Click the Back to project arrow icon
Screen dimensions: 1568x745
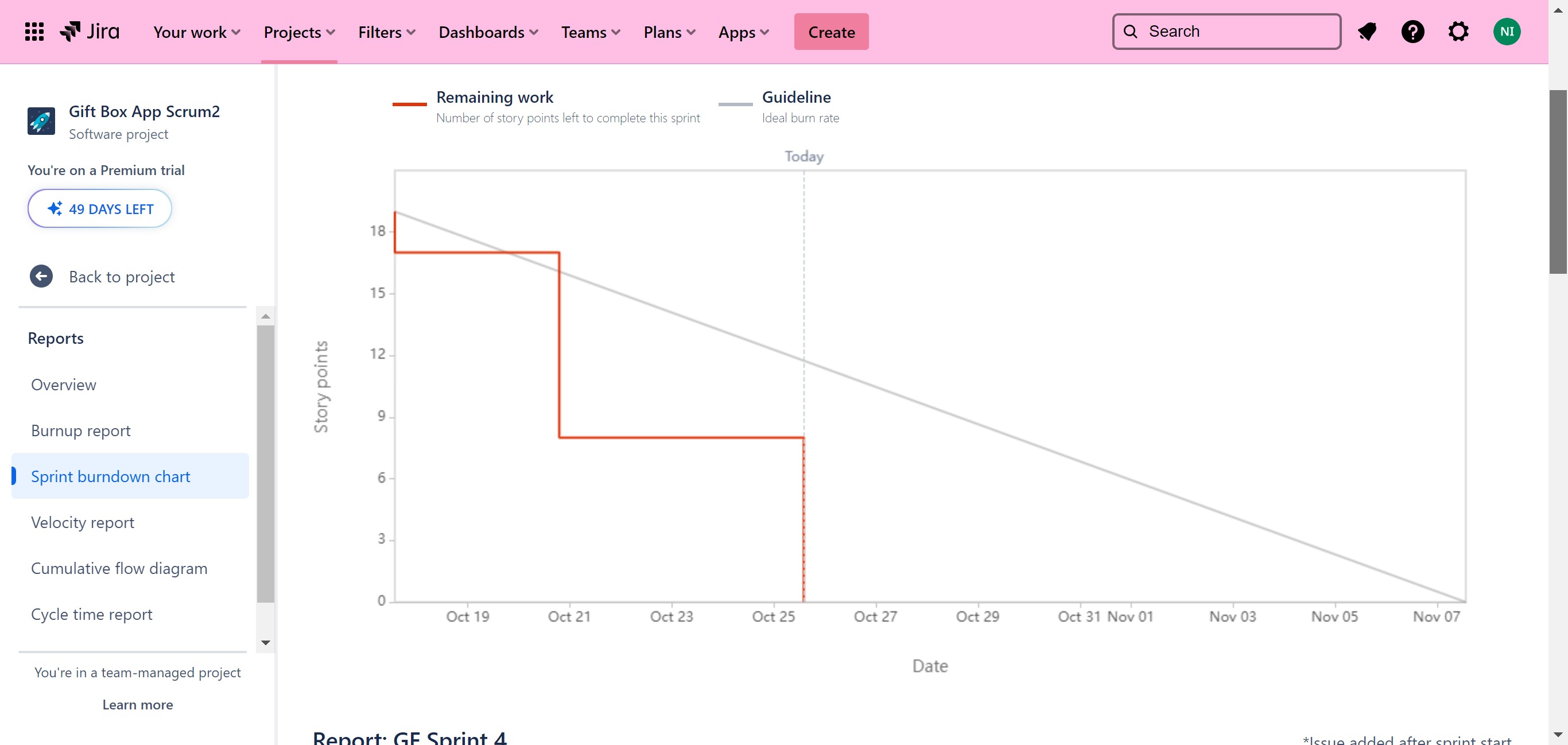click(41, 276)
